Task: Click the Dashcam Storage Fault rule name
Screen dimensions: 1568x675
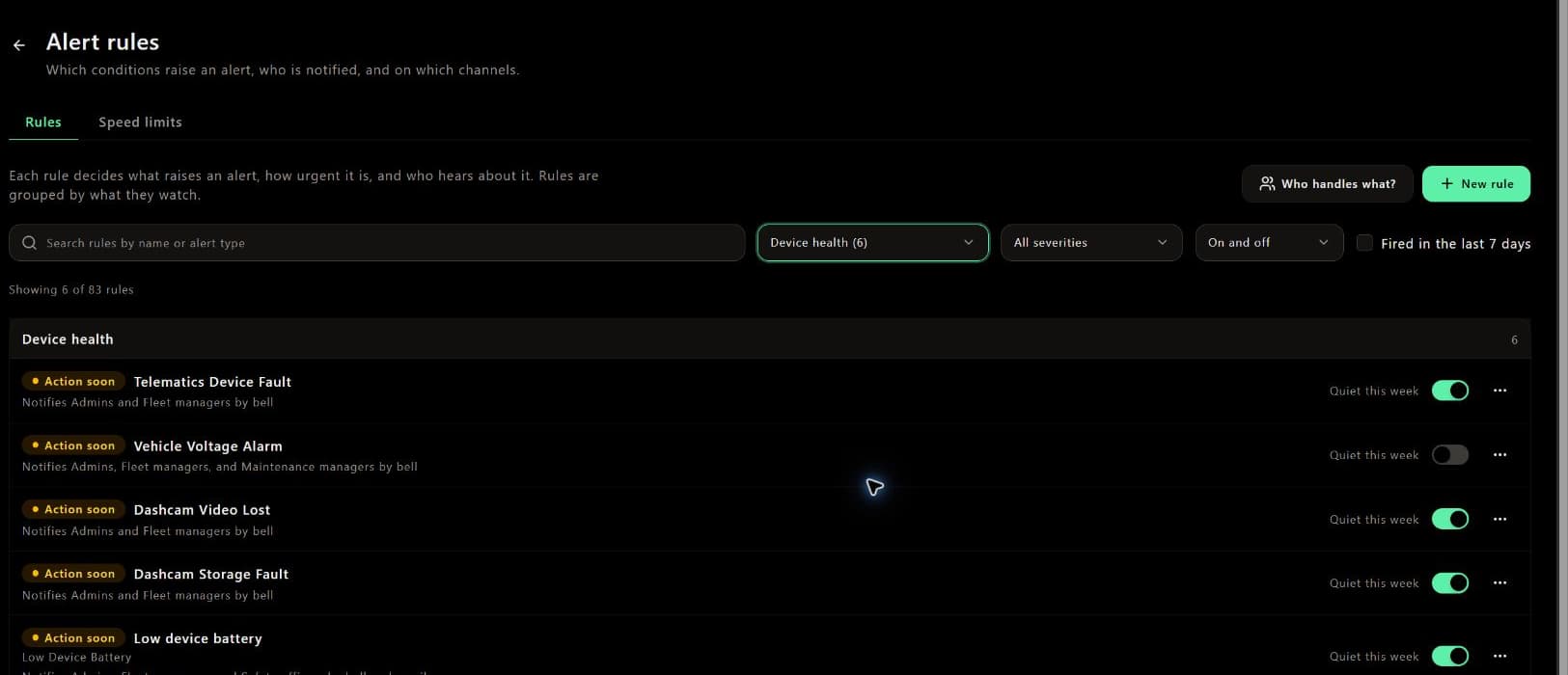Action: (210, 575)
